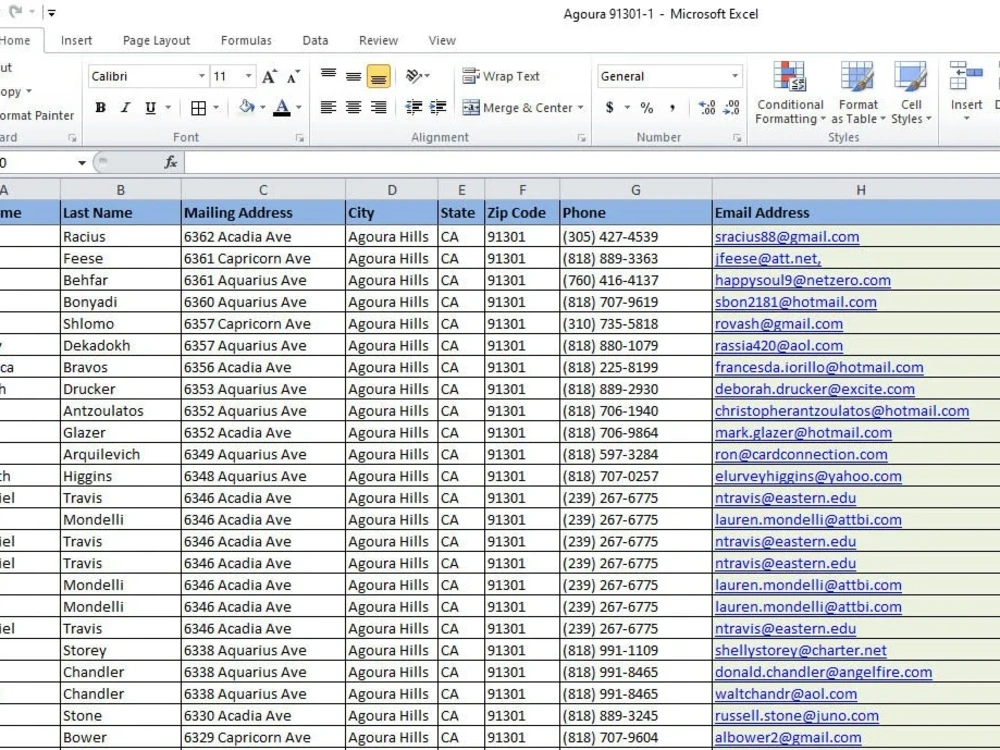Select column C header
The image size is (1000, 750).
(263, 190)
